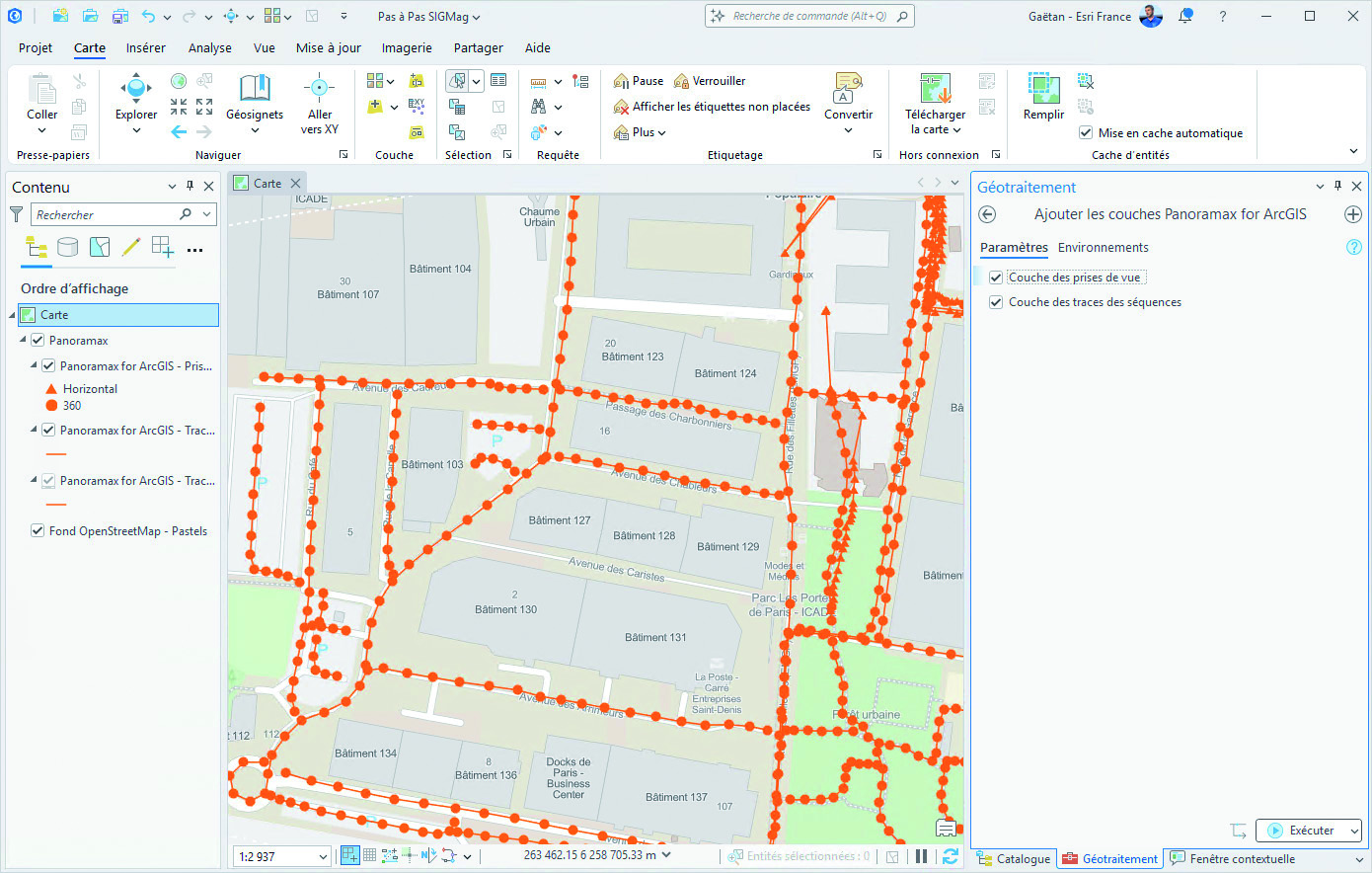Toggle first Panoramax for ArcGIS - Trac... layer

[48, 430]
